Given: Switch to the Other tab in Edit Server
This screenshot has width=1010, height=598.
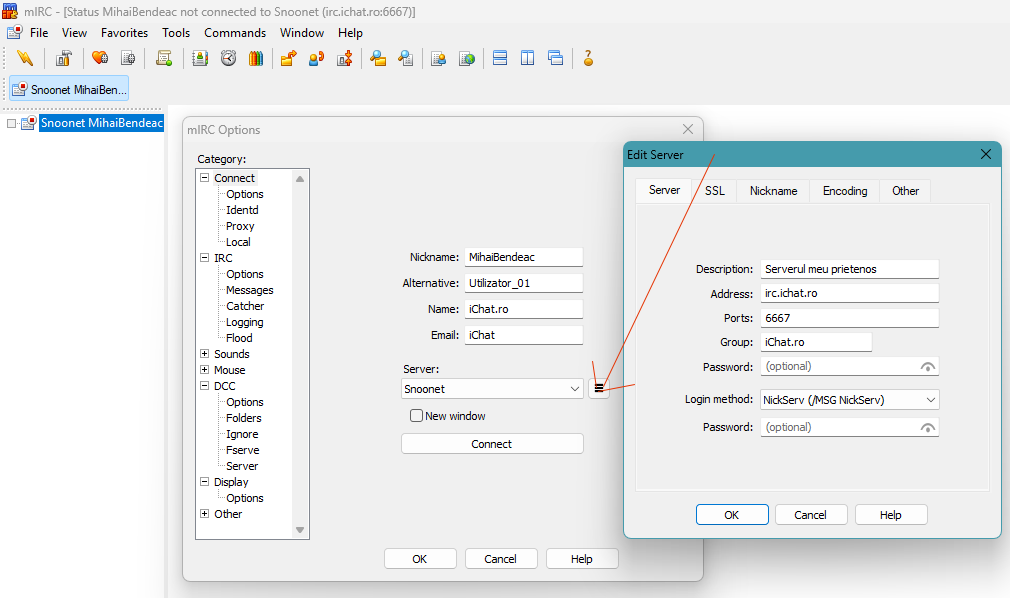Looking at the screenshot, I should 905,191.
